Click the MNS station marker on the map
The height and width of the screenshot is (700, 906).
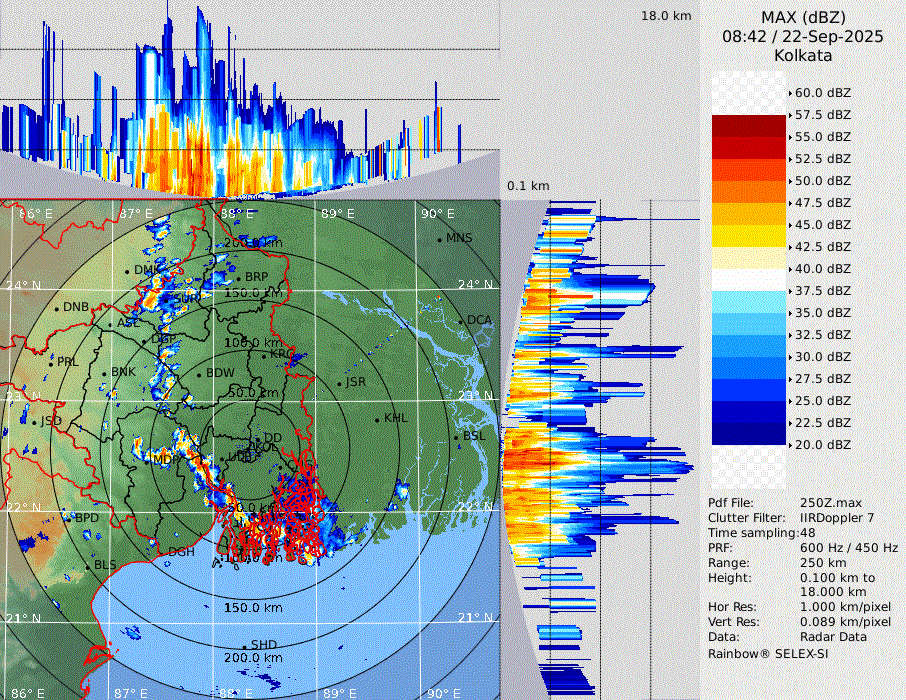pyautogui.click(x=439, y=239)
